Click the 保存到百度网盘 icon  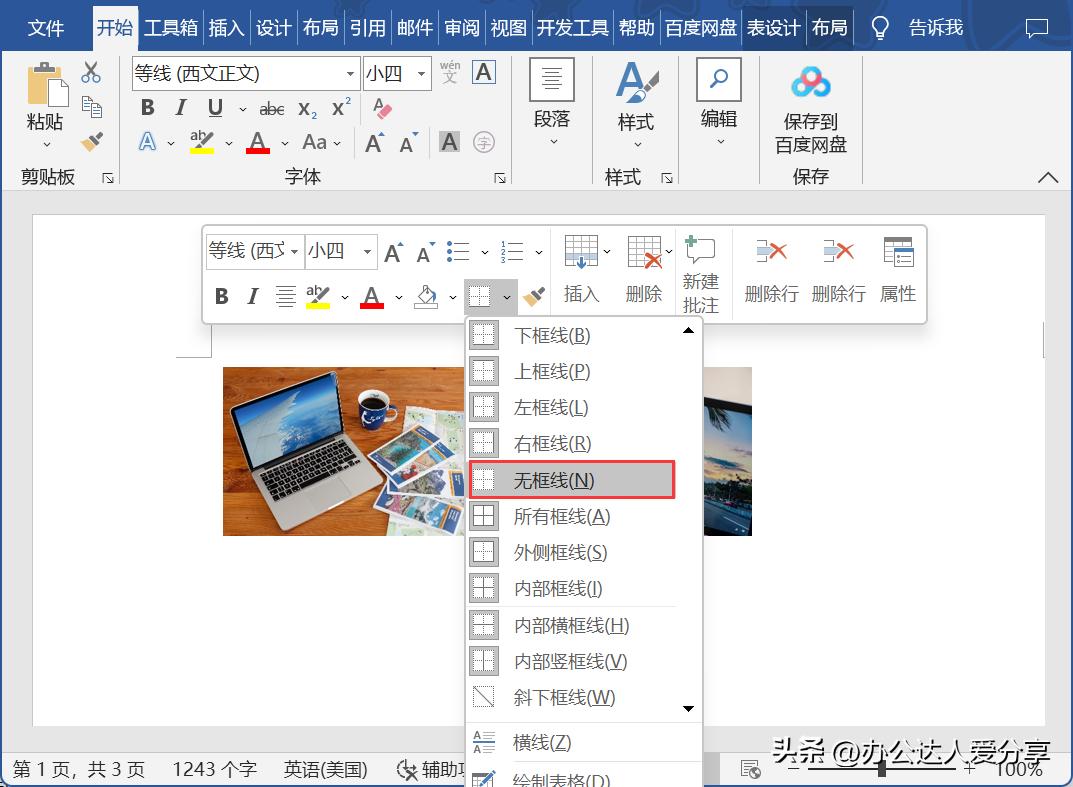810,82
